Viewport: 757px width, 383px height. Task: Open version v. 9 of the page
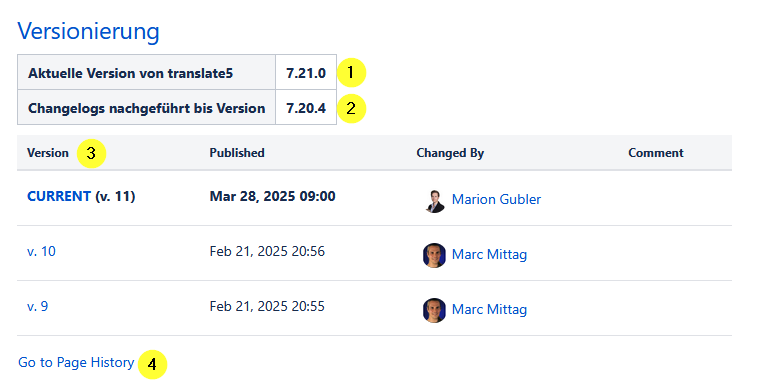(37, 306)
